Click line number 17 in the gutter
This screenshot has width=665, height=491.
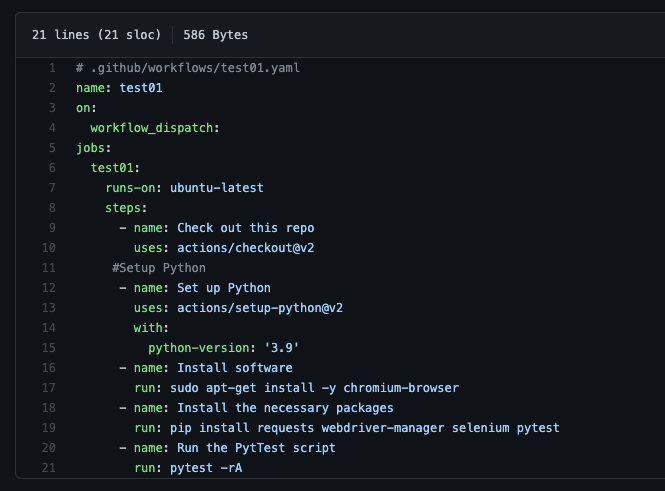[x=49, y=388]
